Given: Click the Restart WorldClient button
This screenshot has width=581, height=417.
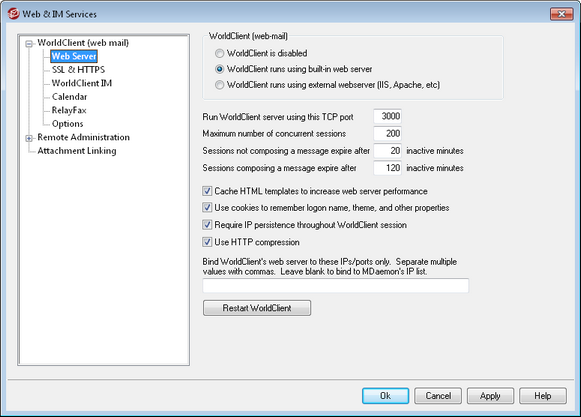Looking at the screenshot, I should pos(257,308).
